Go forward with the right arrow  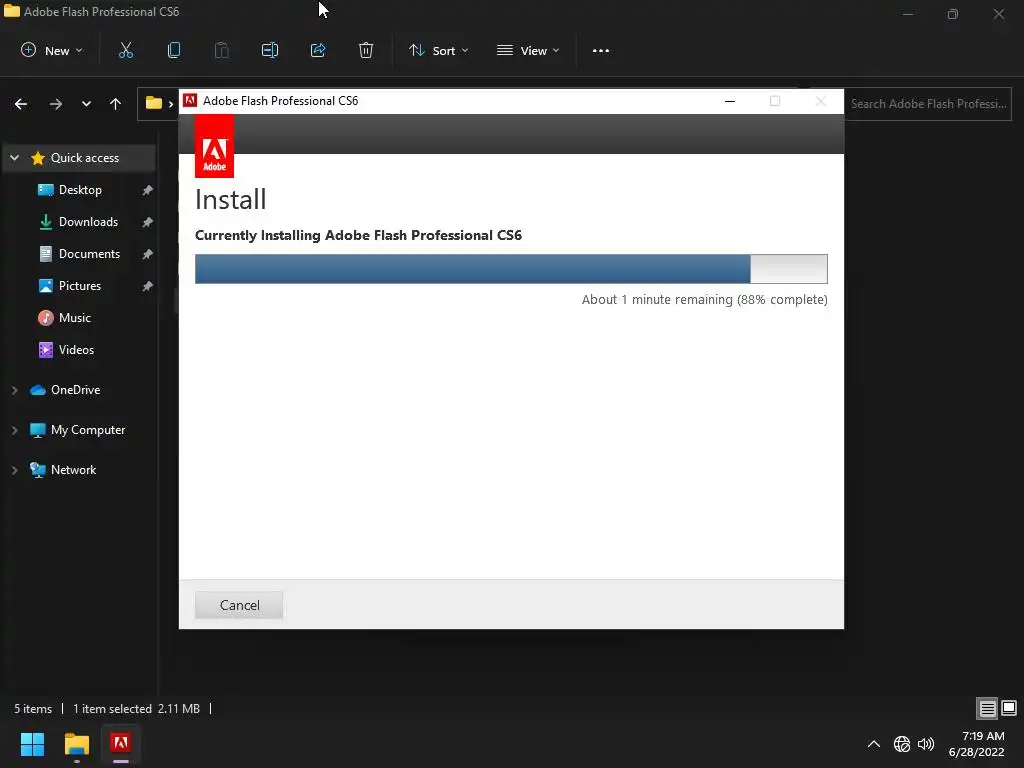click(x=56, y=104)
